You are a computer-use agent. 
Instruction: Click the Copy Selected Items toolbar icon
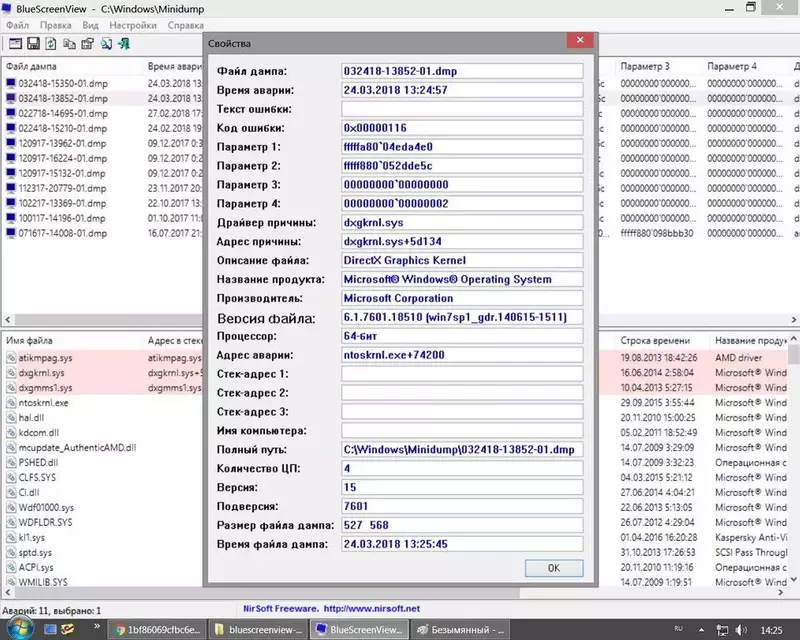click(x=69, y=44)
